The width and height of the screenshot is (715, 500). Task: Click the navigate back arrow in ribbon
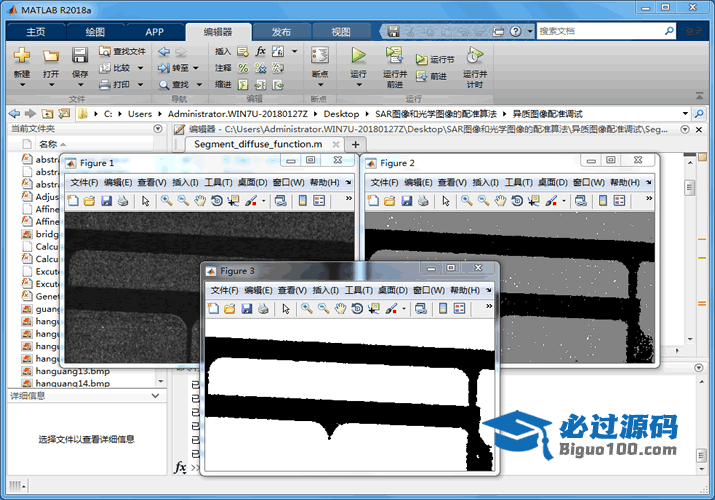pyautogui.click(x=164, y=52)
